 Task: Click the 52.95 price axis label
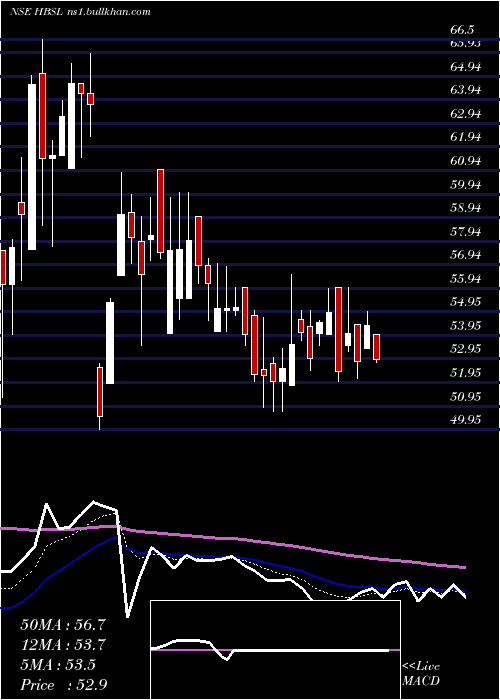pyautogui.click(x=466, y=349)
